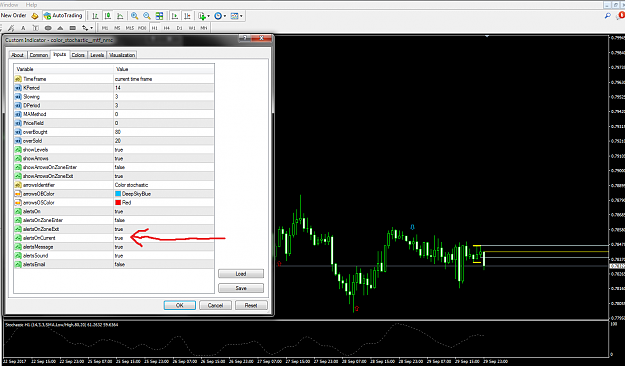Select the triangle shape tool

(x=60, y=28)
